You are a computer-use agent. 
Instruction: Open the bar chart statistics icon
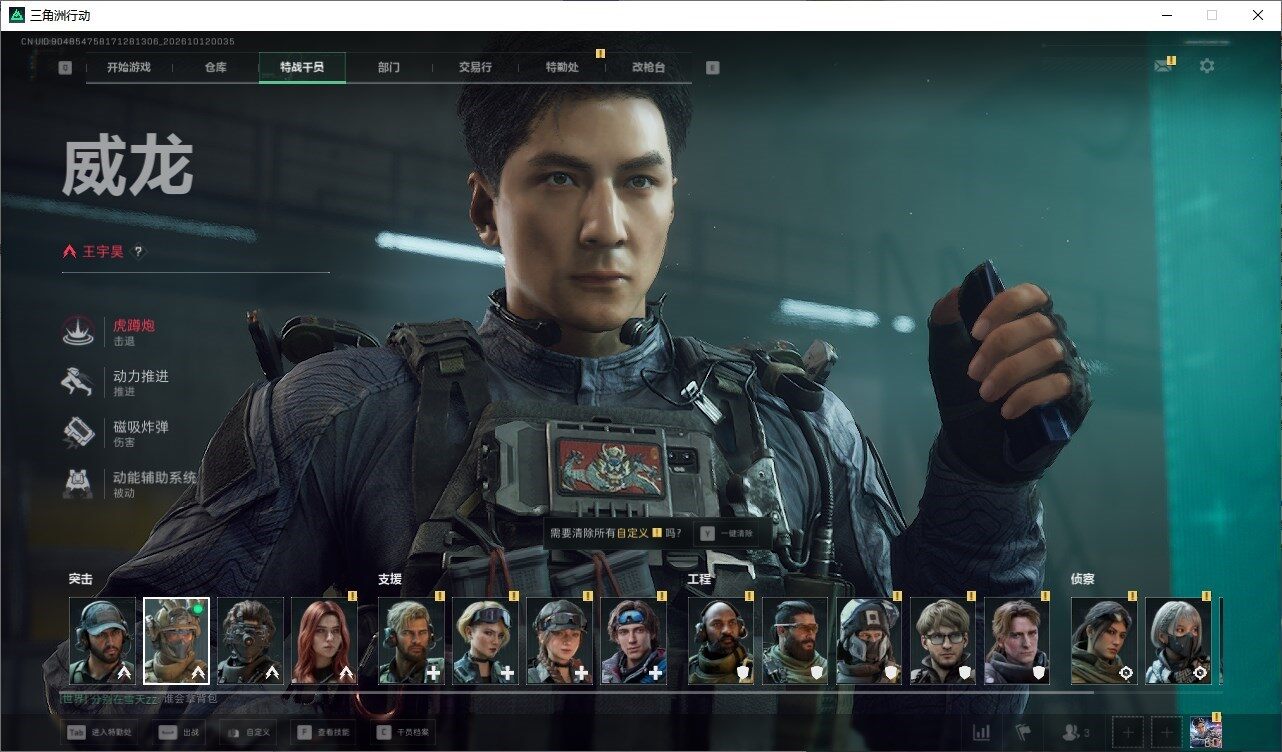click(982, 733)
